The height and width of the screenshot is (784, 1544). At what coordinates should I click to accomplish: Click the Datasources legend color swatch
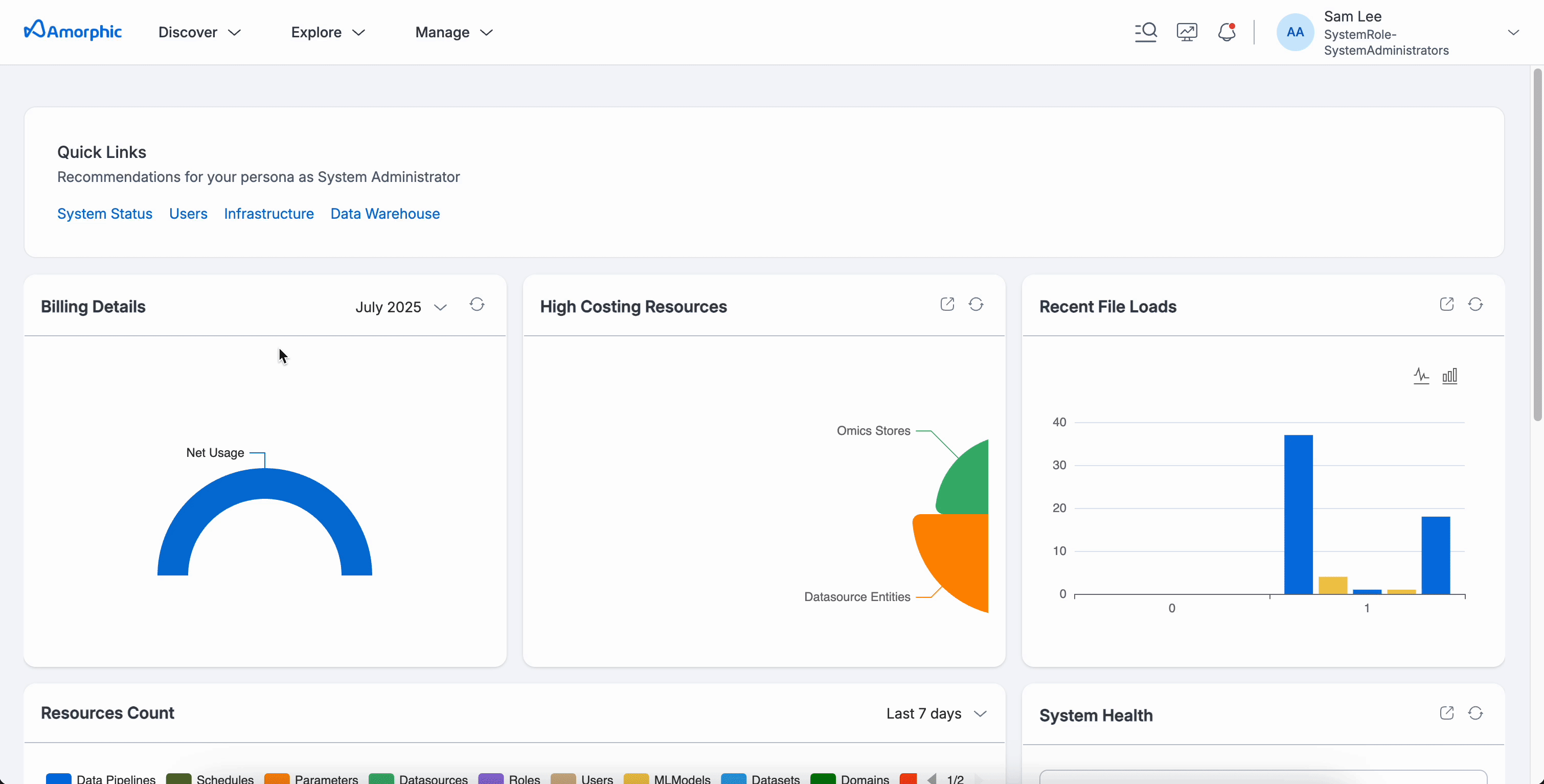click(381, 778)
